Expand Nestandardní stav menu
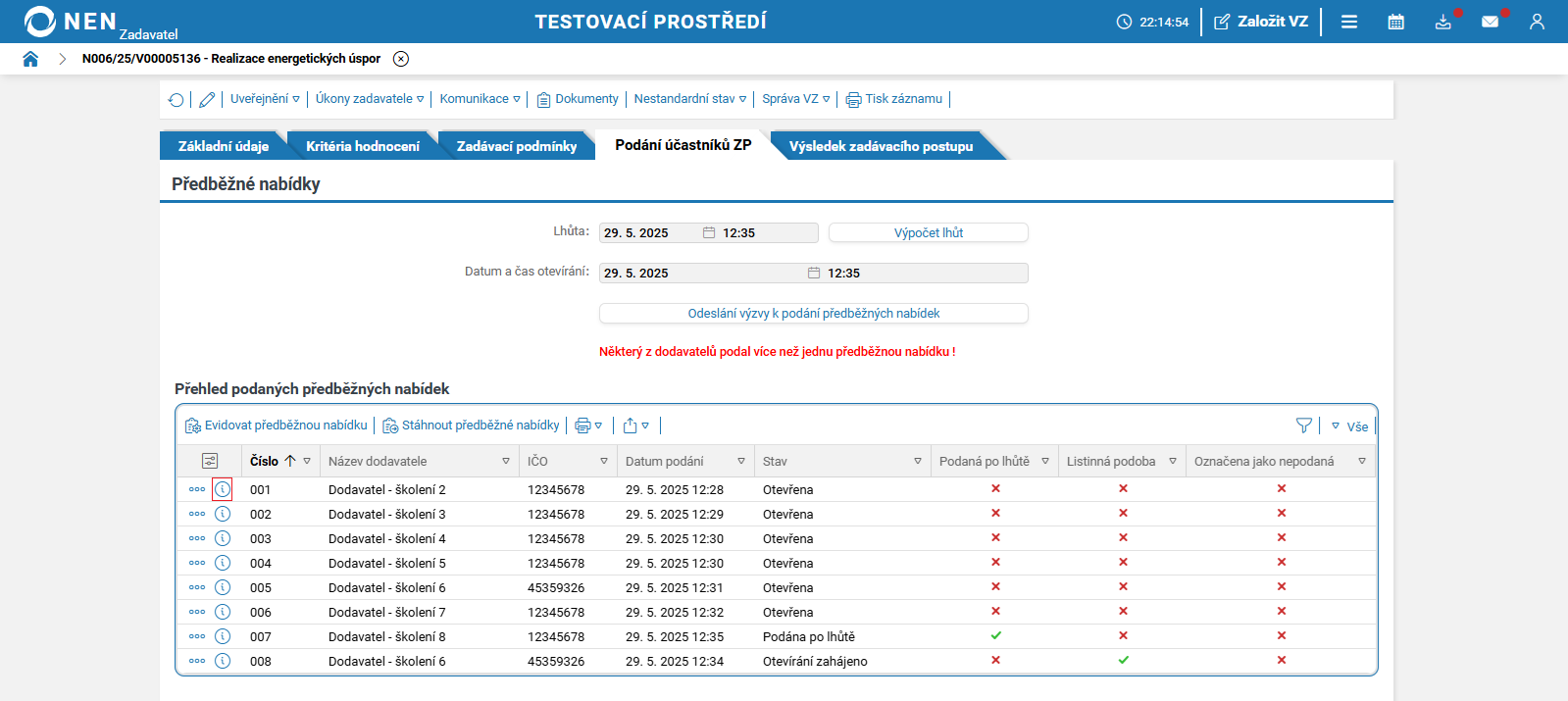This screenshot has width=1568, height=701. [x=690, y=99]
